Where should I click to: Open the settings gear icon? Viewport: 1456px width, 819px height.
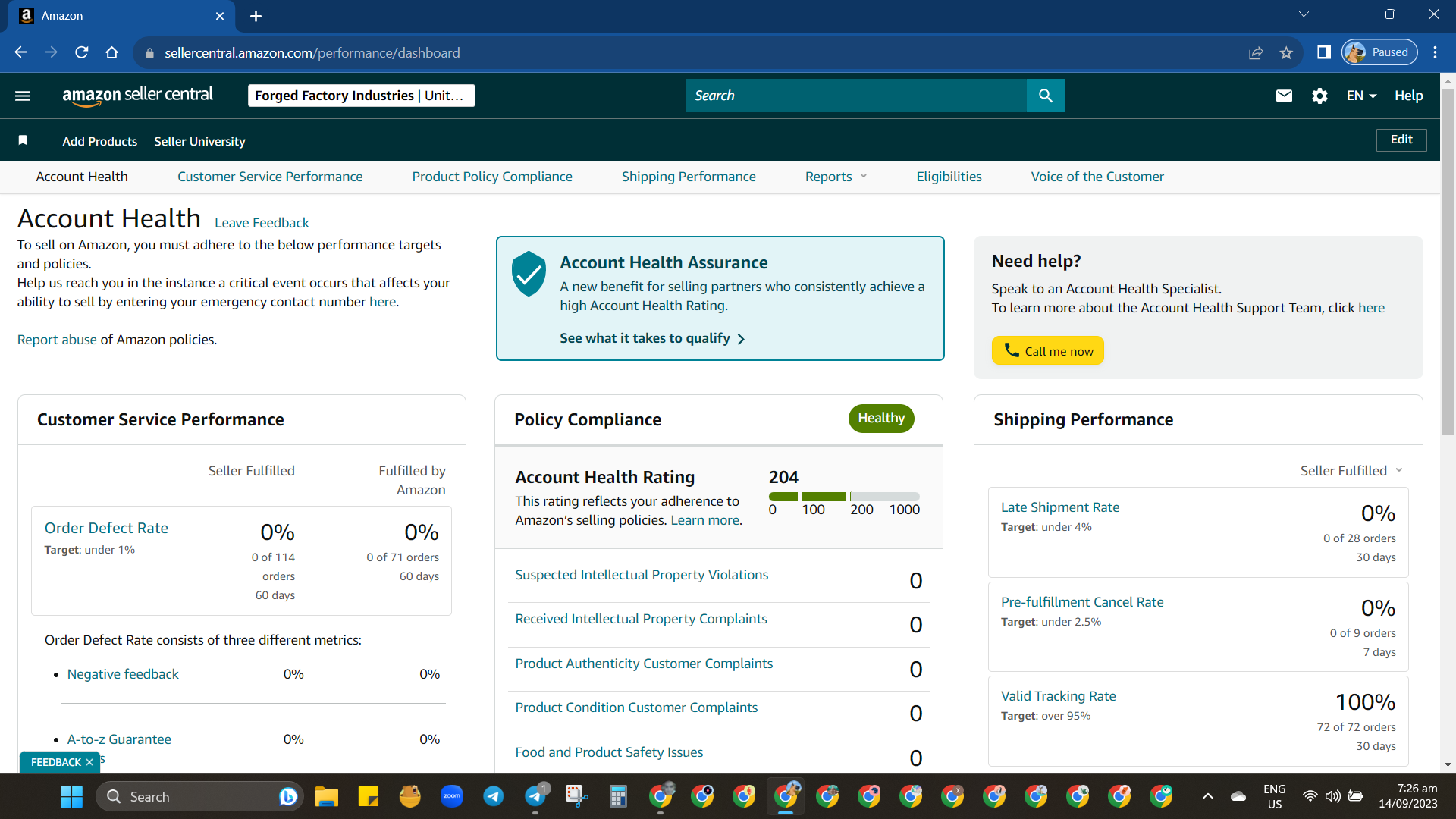click(x=1319, y=96)
